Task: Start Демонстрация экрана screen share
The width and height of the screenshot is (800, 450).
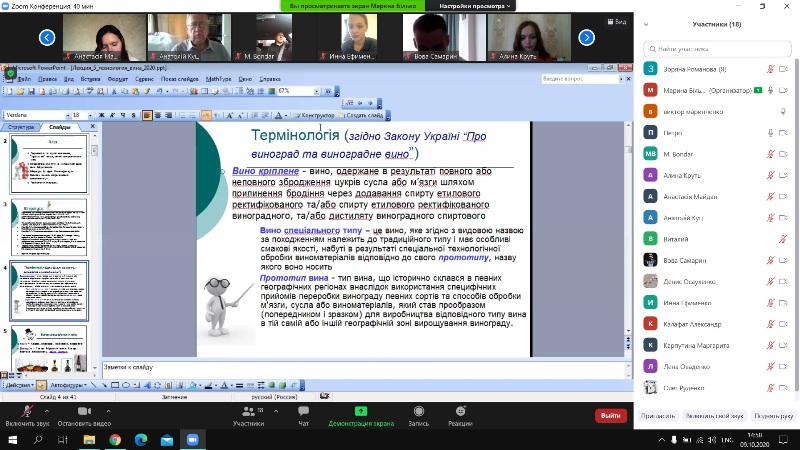Action: click(361, 415)
